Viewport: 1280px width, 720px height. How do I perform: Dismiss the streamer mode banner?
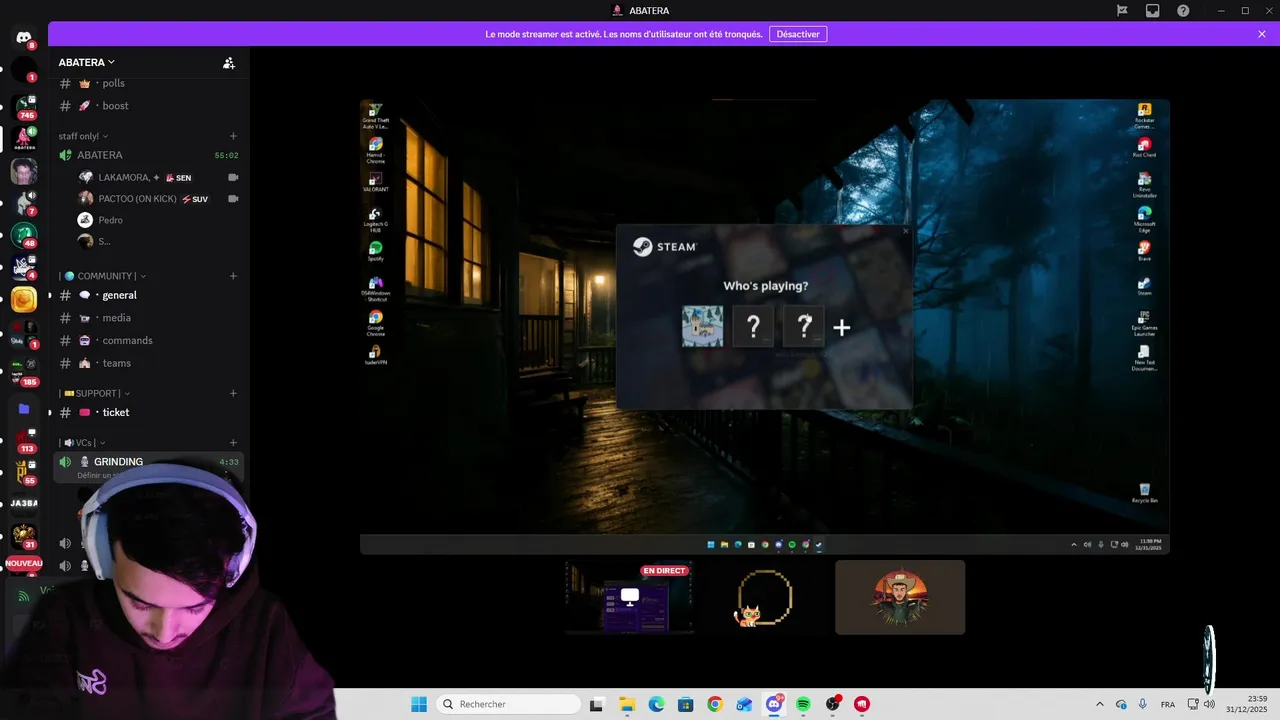coord(1262,34)
